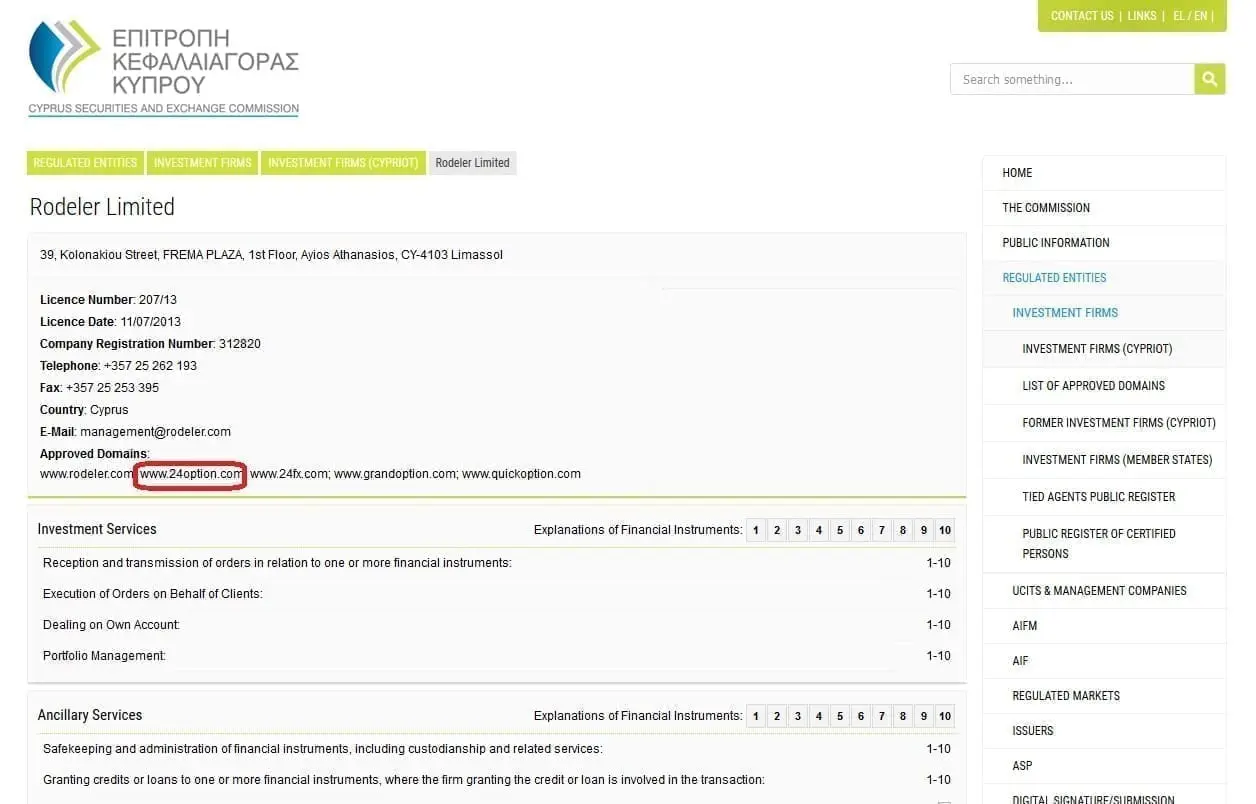
Task: Open AIF sidebar item
Action: pos(1104,661)
